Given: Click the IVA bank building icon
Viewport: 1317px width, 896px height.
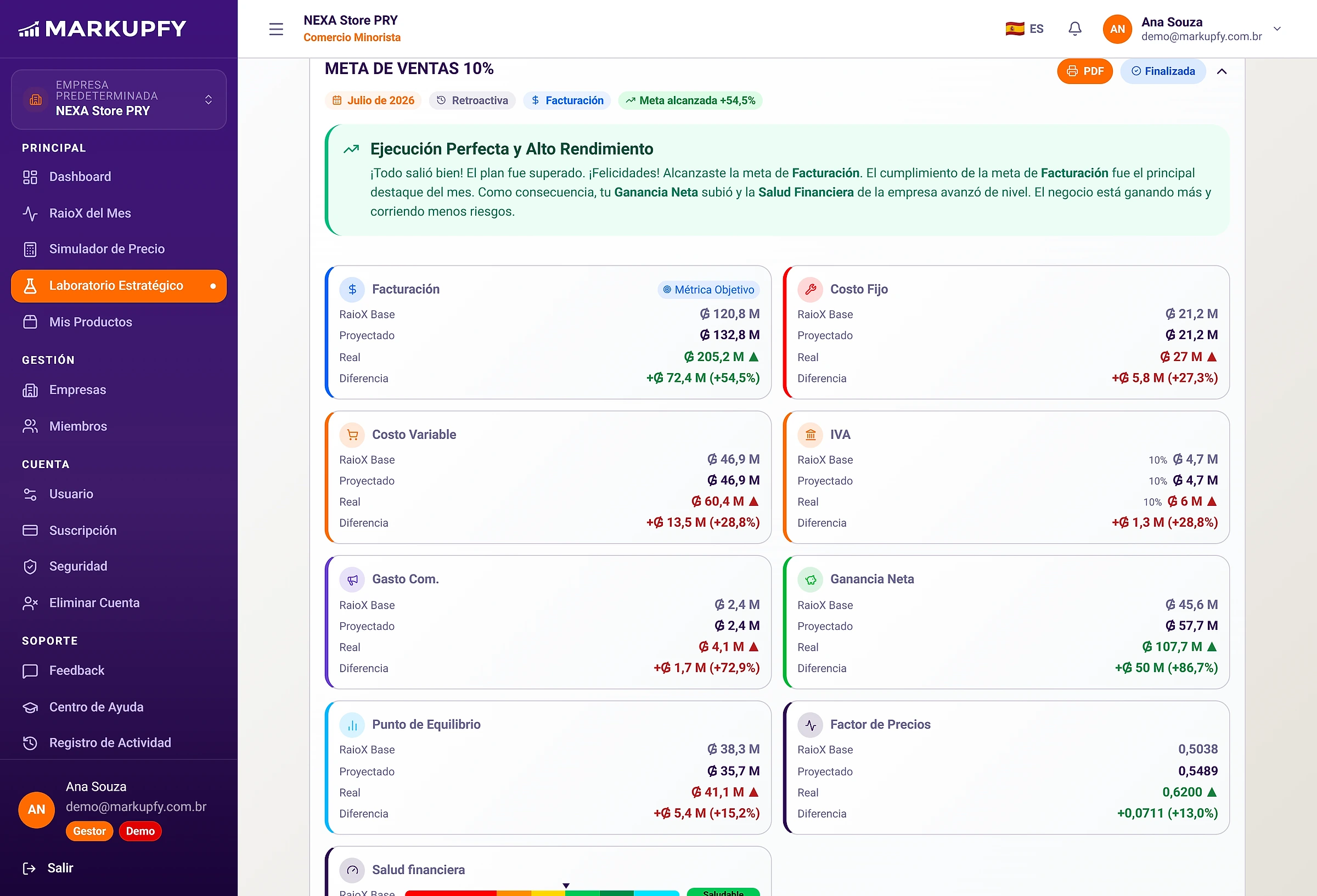Looking at the screenshot, I should [x=811, y=435].
